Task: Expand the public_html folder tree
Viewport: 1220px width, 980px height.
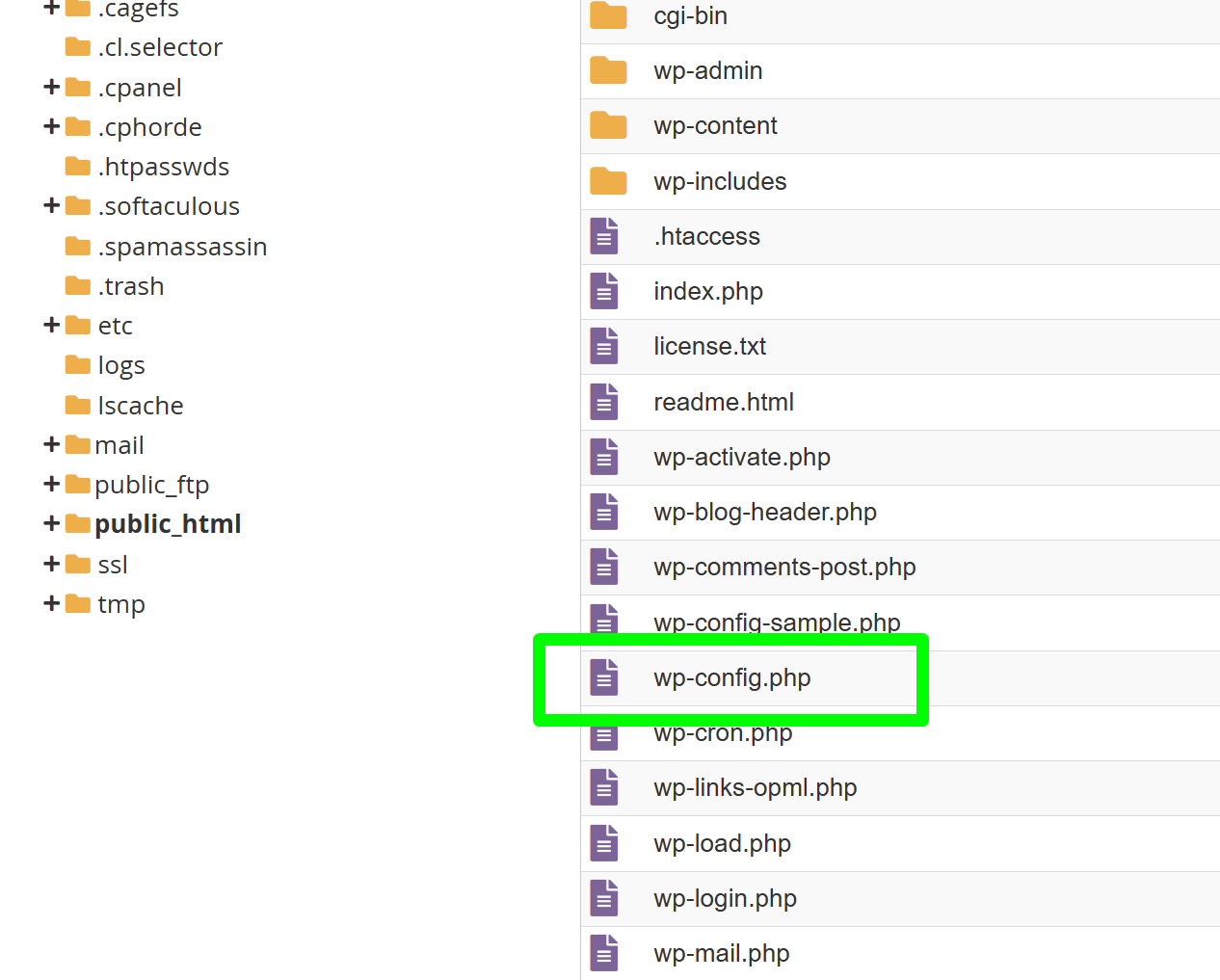Action: [x=52, y=523]
